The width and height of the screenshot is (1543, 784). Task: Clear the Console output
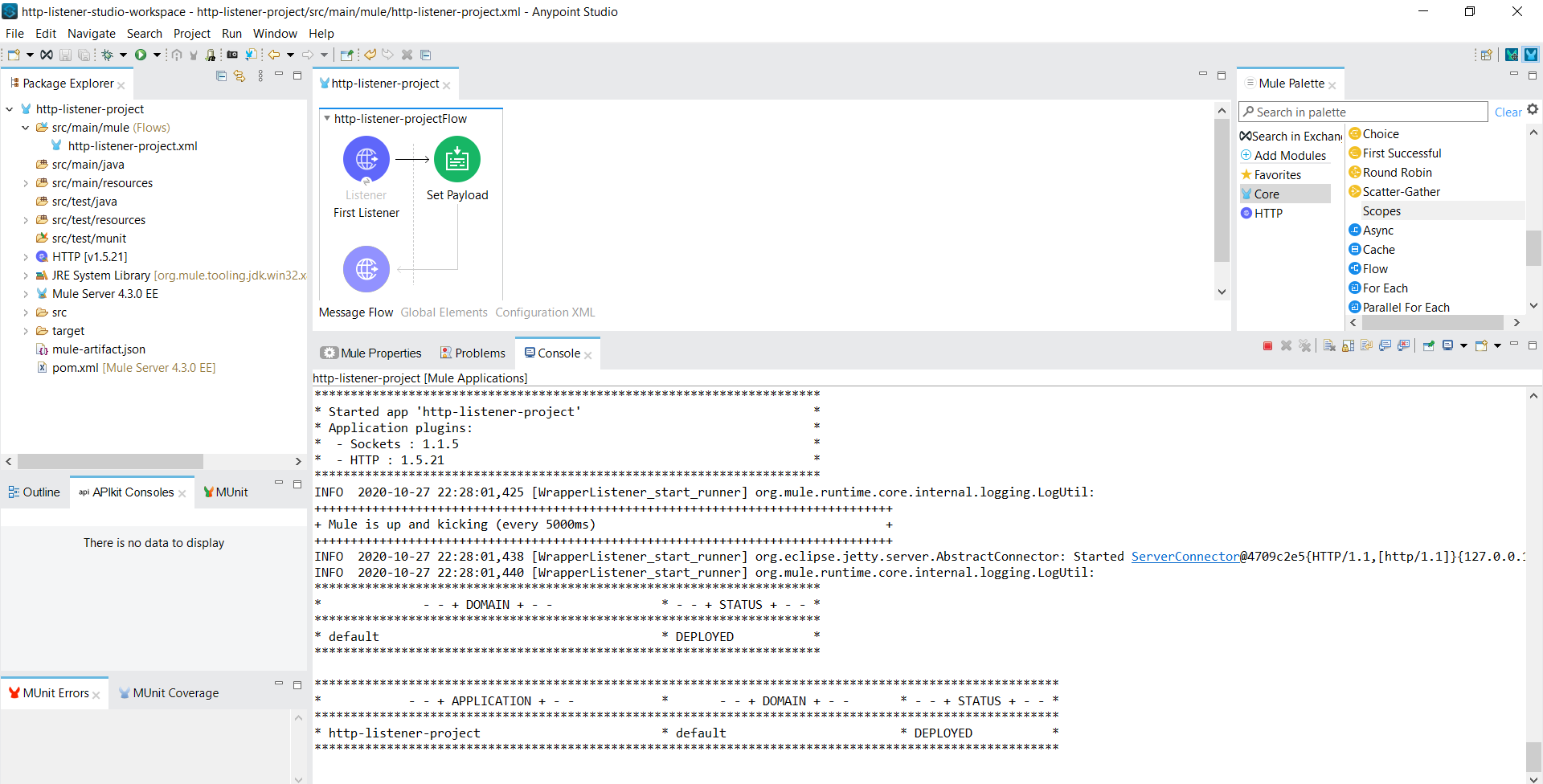click(1328, 345)
